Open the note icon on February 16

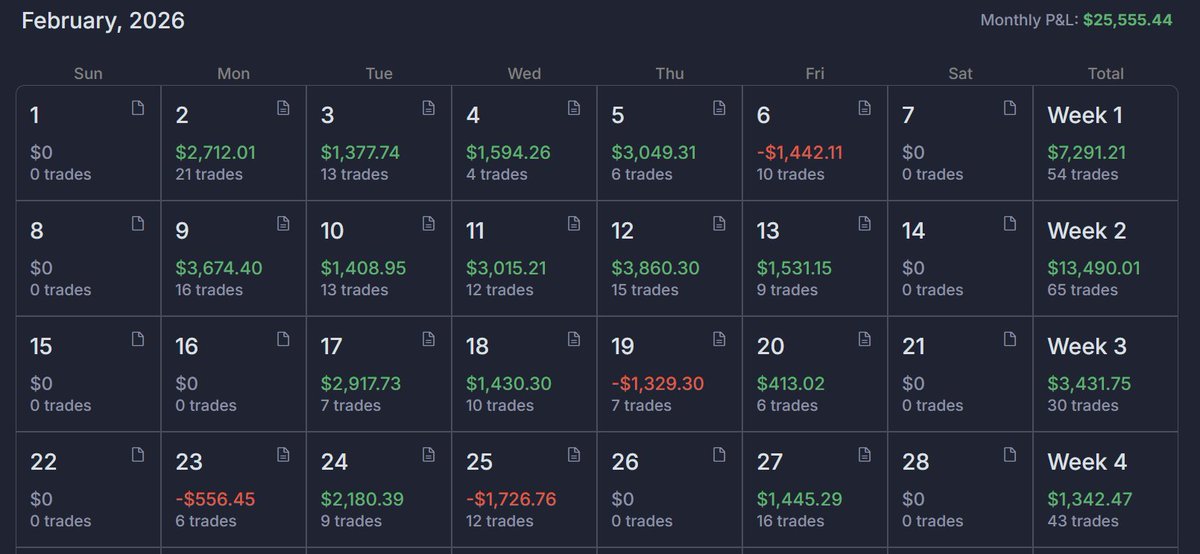point(284,339)
